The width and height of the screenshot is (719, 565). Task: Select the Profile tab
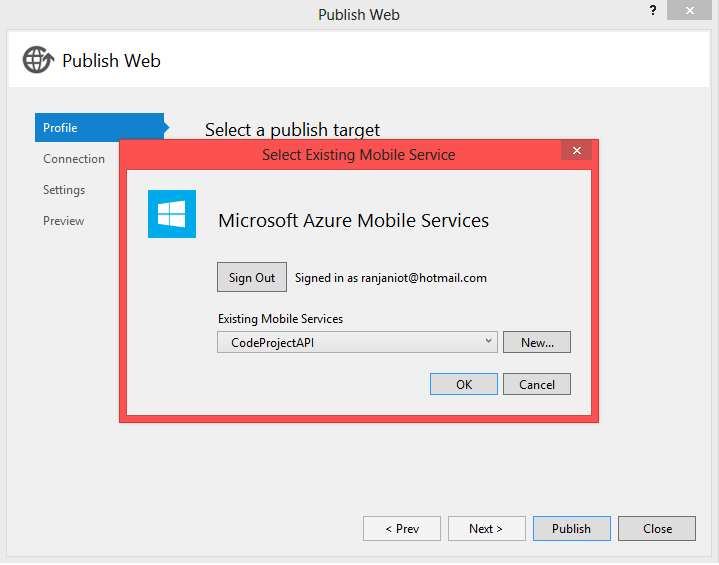100,127
